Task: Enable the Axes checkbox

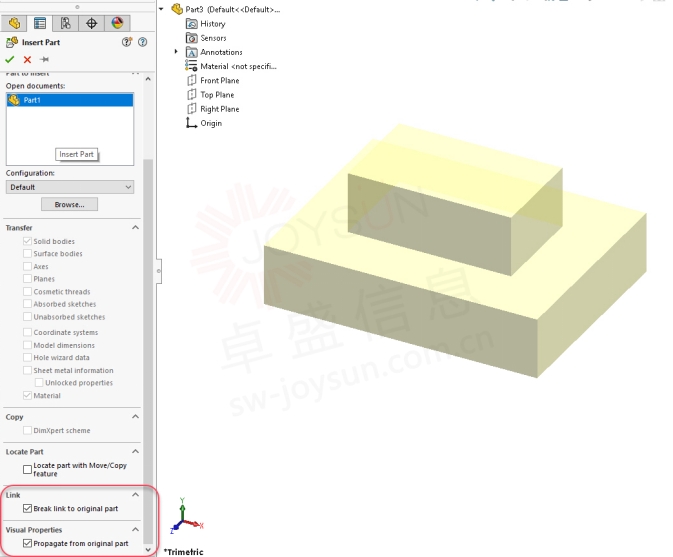Action: [27, 266]
